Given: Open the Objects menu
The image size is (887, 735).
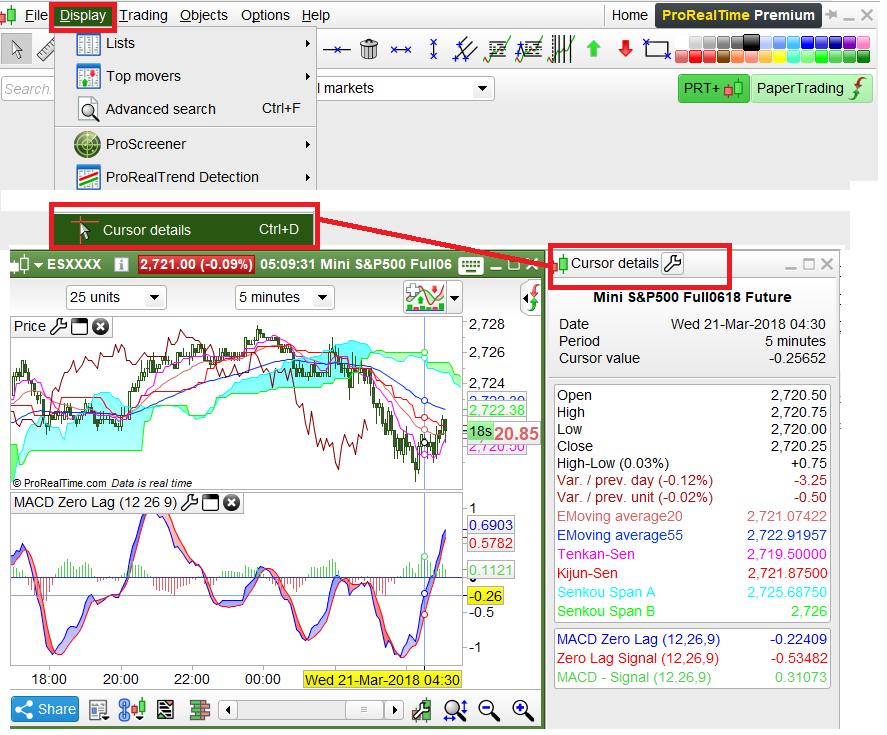Looking at the screenshot, I should tap(204, 15).
